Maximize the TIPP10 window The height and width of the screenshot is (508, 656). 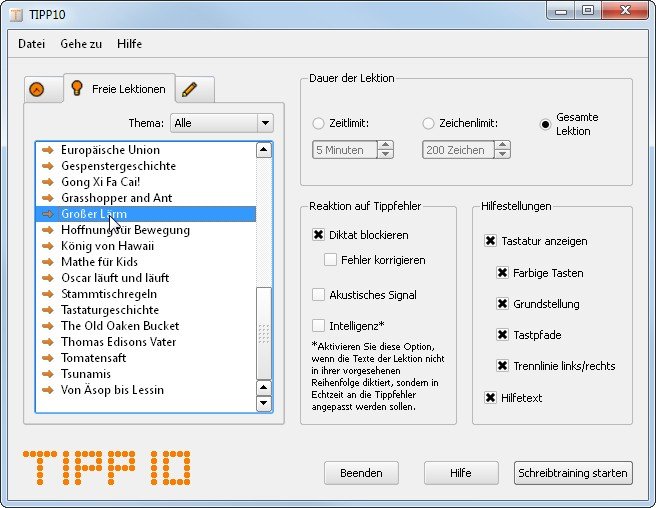pyautogui.click(x=588, y=10)
